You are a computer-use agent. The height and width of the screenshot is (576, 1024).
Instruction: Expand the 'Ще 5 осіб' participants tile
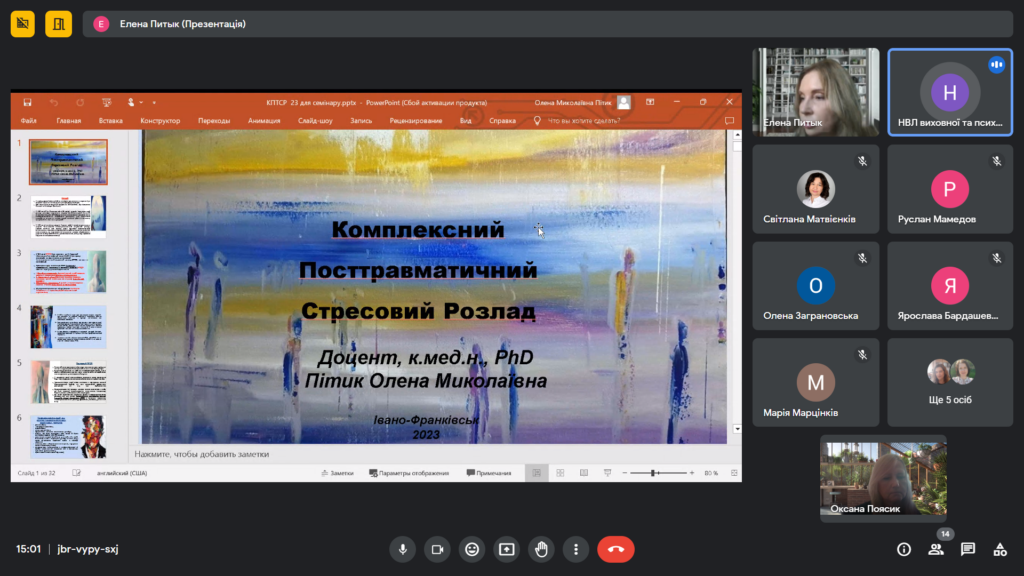click(x=950, y=383)
